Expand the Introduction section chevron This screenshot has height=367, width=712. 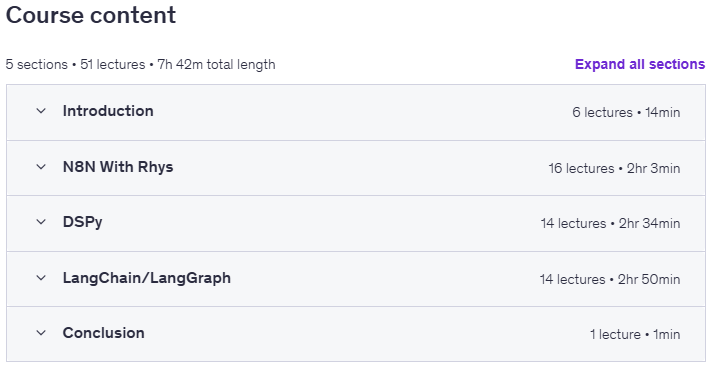tap(41, 111)
